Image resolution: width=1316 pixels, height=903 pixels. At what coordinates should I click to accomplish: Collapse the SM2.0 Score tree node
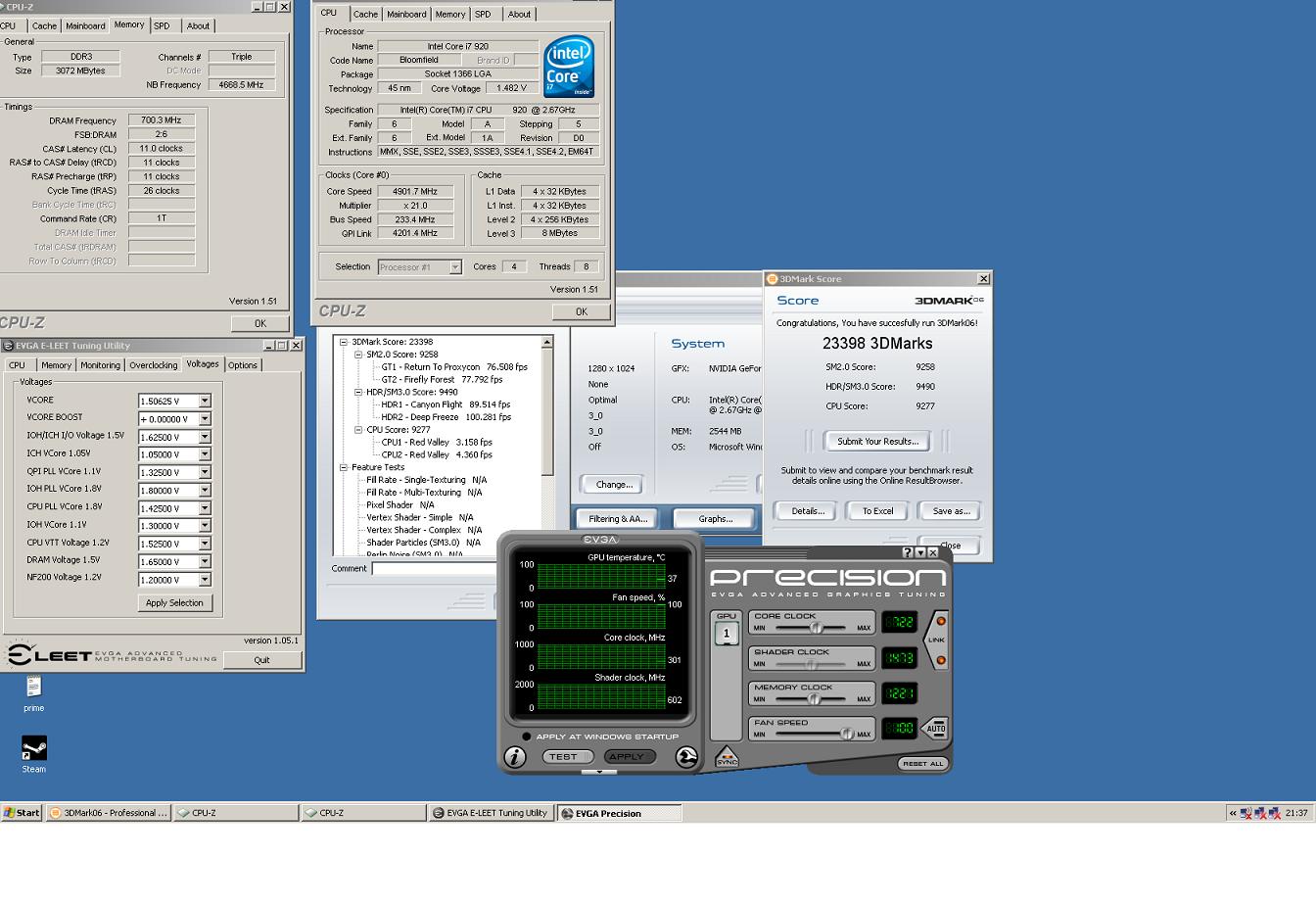tap(358, 355)
